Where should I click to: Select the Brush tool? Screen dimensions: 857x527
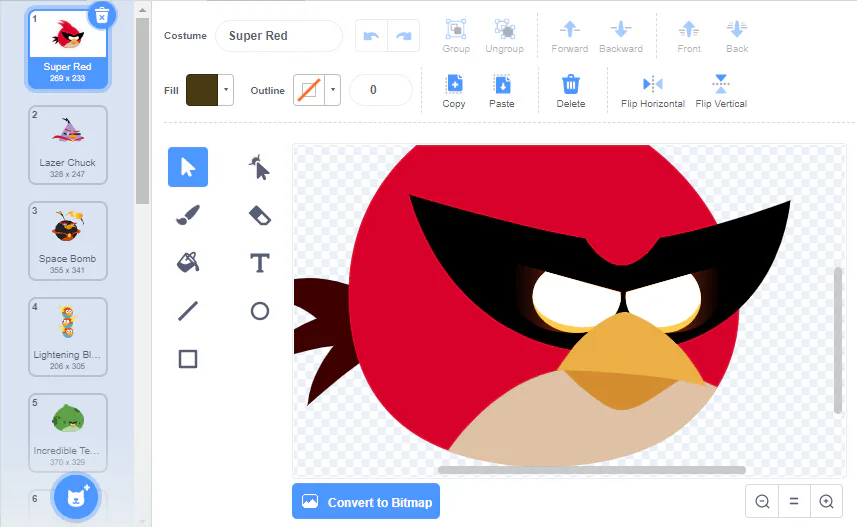187,215
